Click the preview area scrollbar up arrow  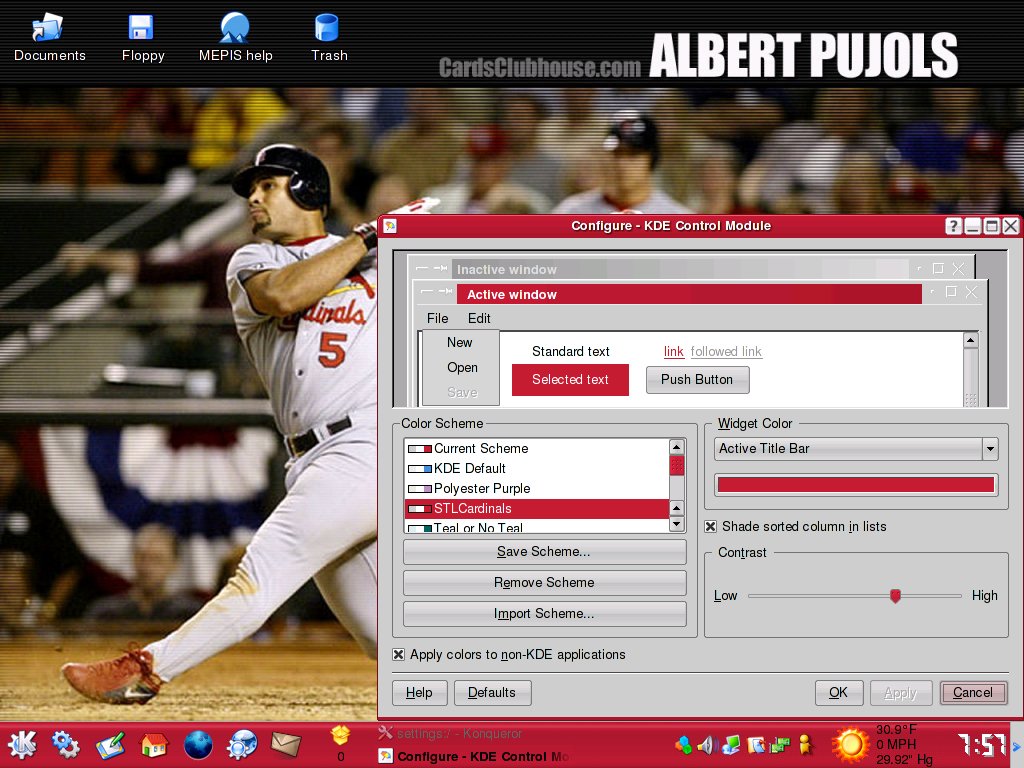pyautogui.click(x=970, y=340)
